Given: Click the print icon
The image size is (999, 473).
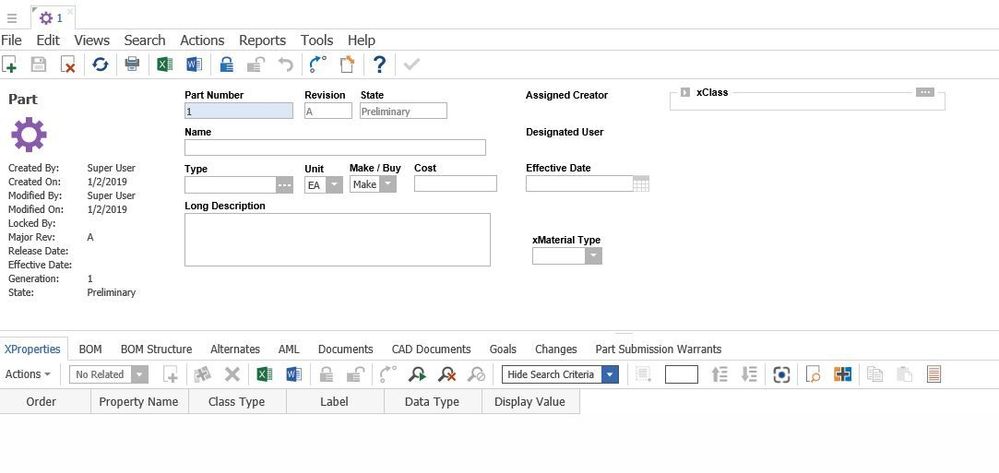Looking at the screenshot, I should [x=131, y=65].
